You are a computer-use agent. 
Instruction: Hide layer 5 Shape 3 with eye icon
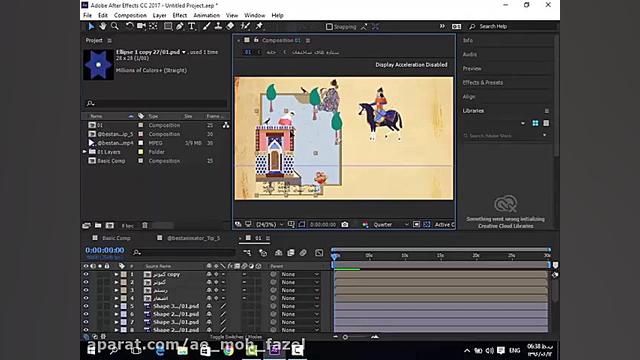[86, 306]
